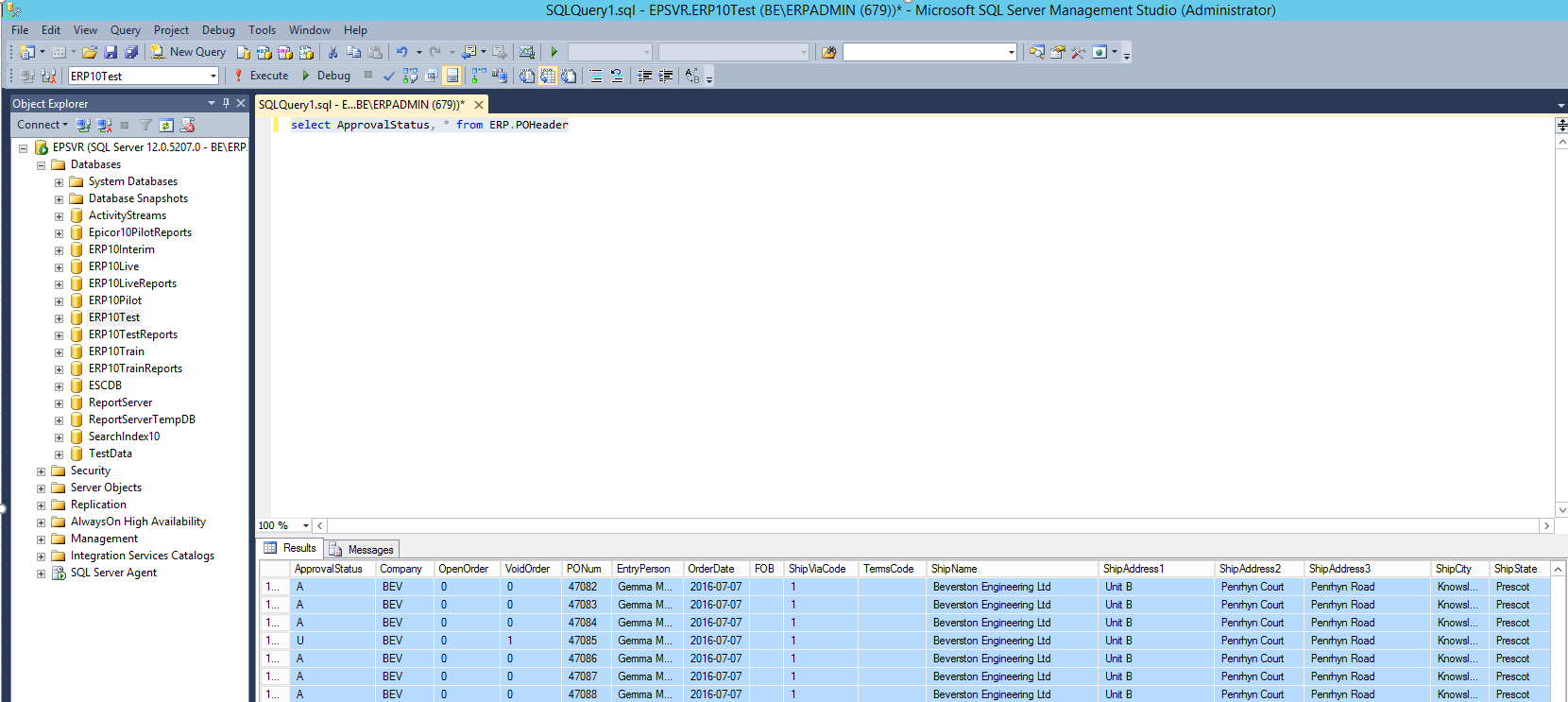Select cell with PONum 47085
Screen dimensions: 1568x702
pyautogui.click(x=586, y=641)
